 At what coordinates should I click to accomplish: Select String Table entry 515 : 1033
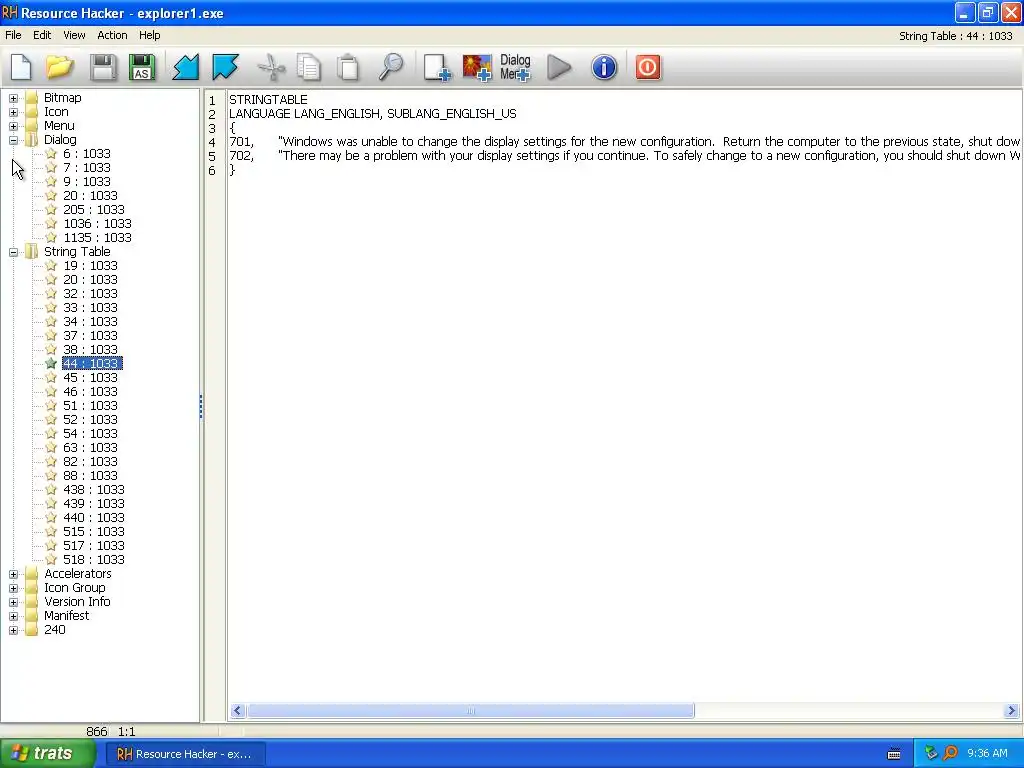(x=93, y=532)
